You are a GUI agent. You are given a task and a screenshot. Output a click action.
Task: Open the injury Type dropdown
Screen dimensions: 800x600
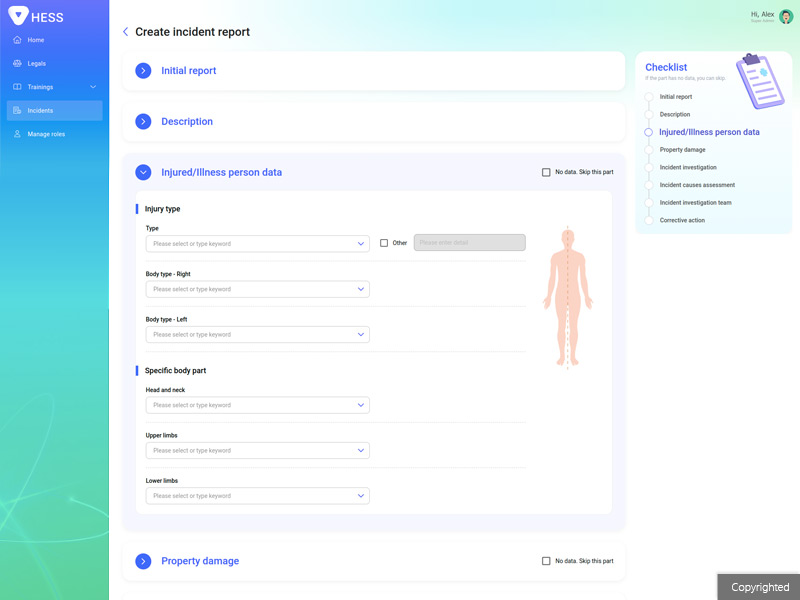pos(257,244)
